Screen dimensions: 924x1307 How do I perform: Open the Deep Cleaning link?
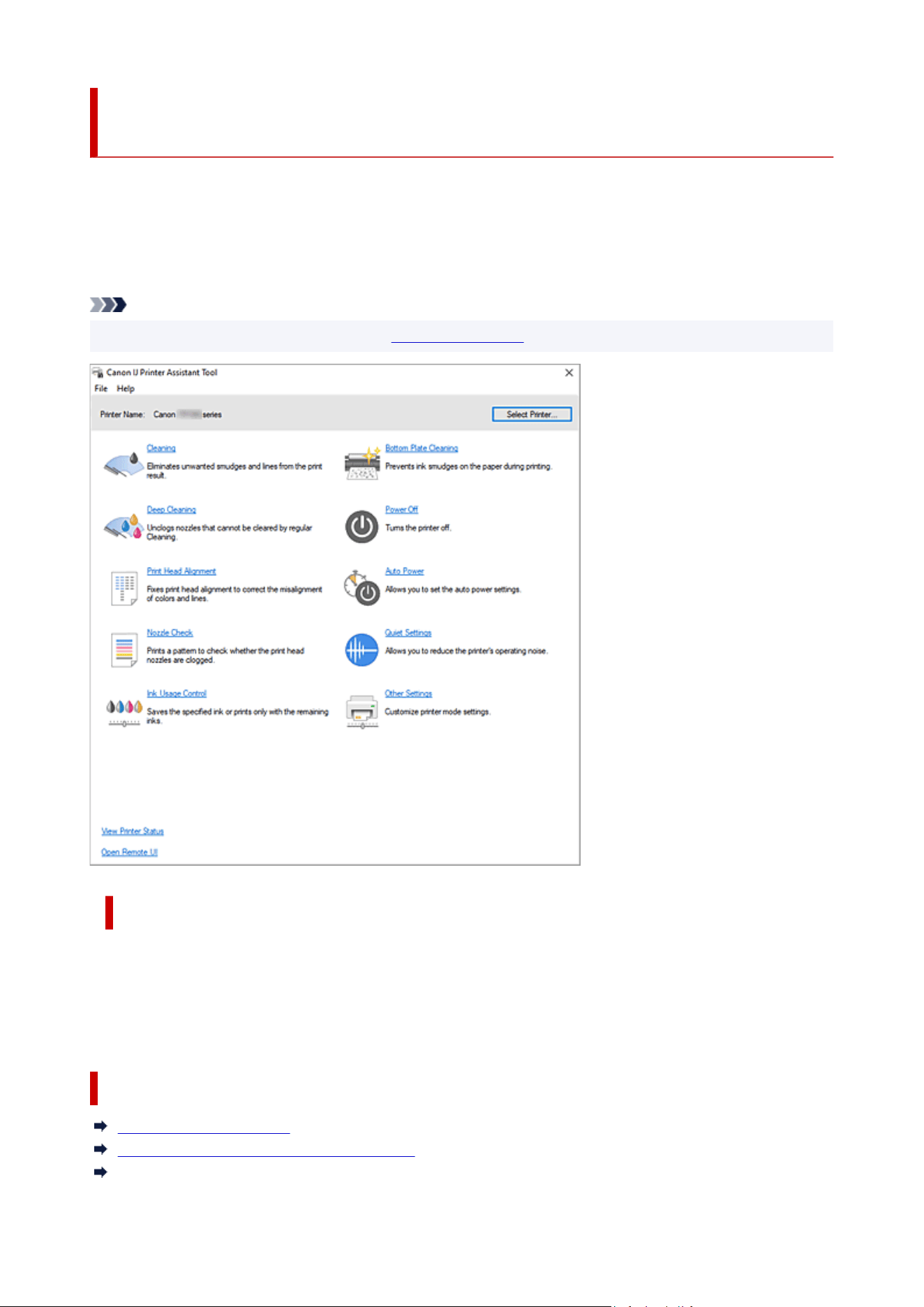171,510
